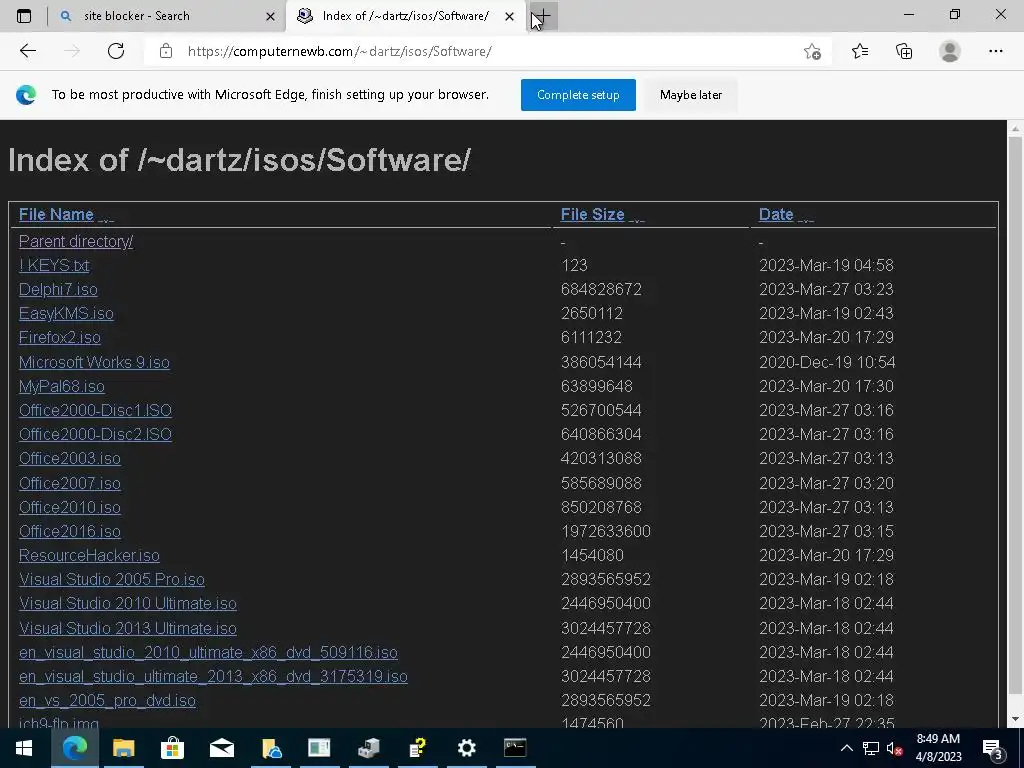Download en_visual_studio_2010_ultimate_x86_dvd_509116.iso

pos(208,652)
